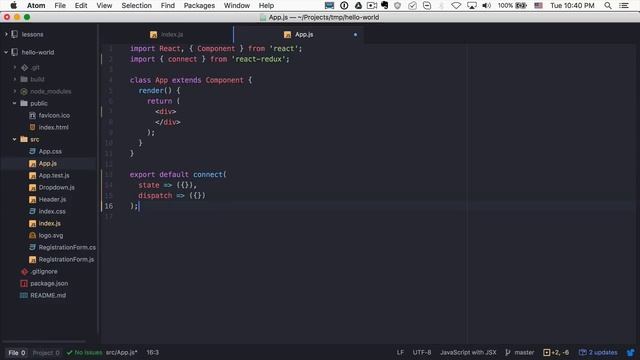Open .gitignore in the tree
The image size is (640, 360).
[x=44, y=271]
